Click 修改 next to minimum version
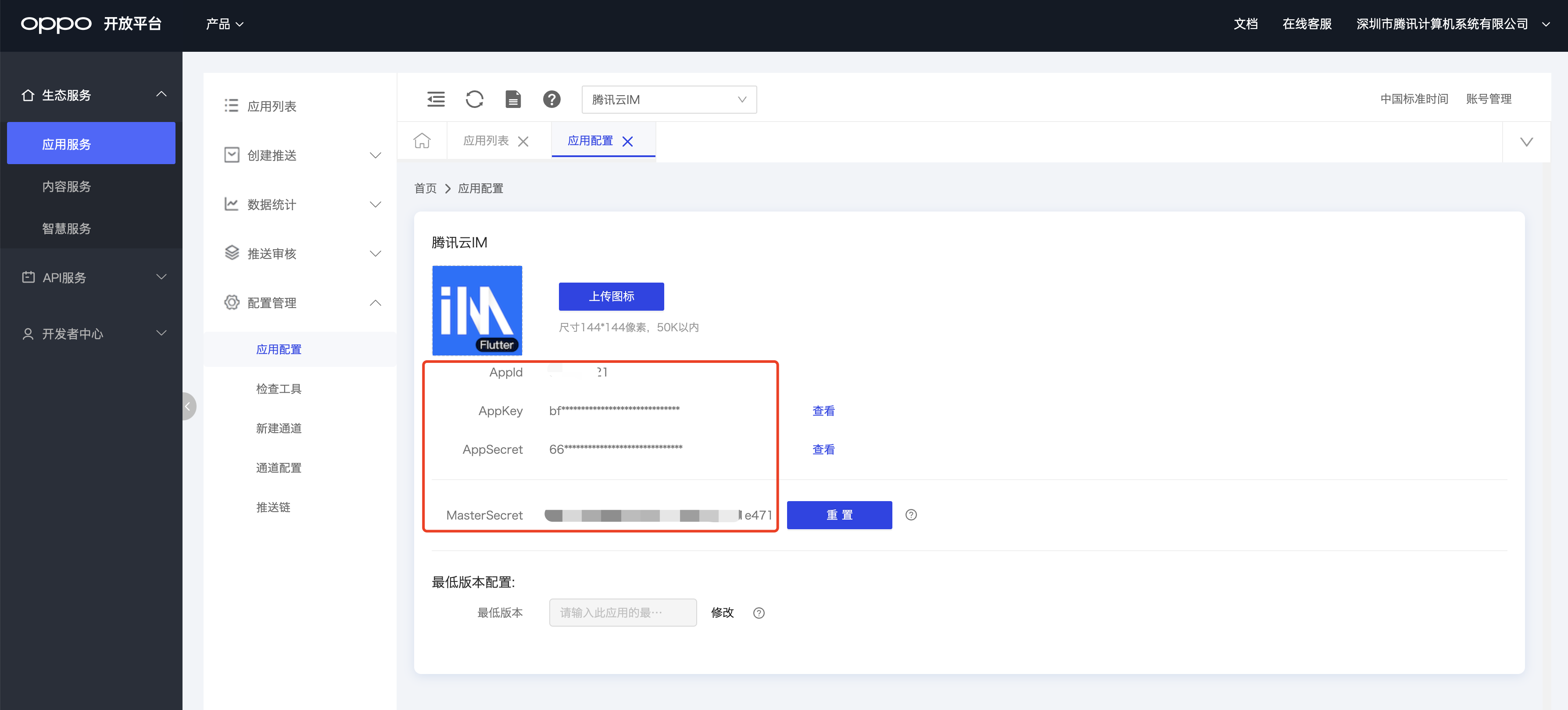Screen dimensions: 1568x710 [x=723, y=613]
